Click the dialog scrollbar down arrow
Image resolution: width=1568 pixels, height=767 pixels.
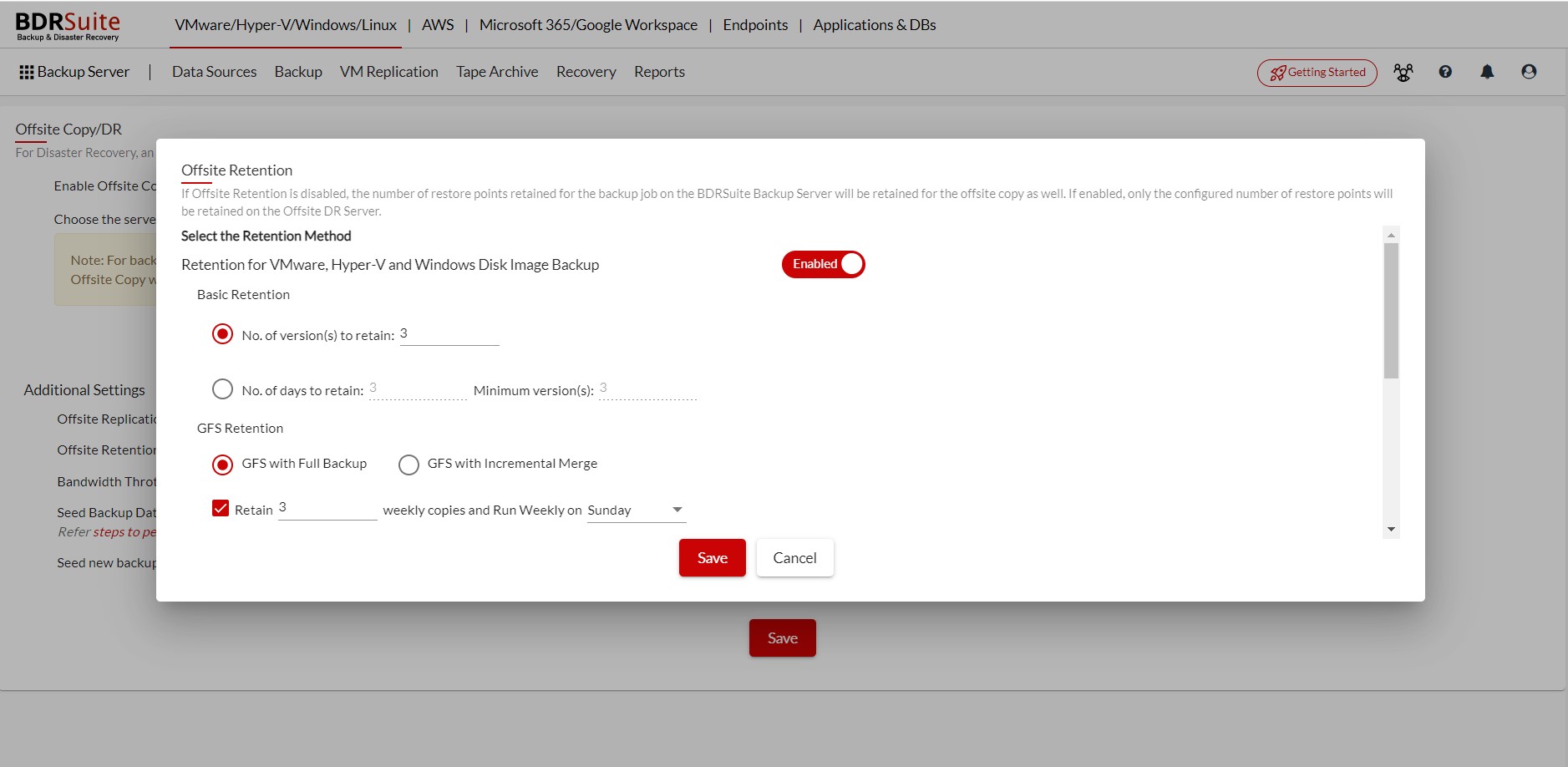tap(1391, 530)
